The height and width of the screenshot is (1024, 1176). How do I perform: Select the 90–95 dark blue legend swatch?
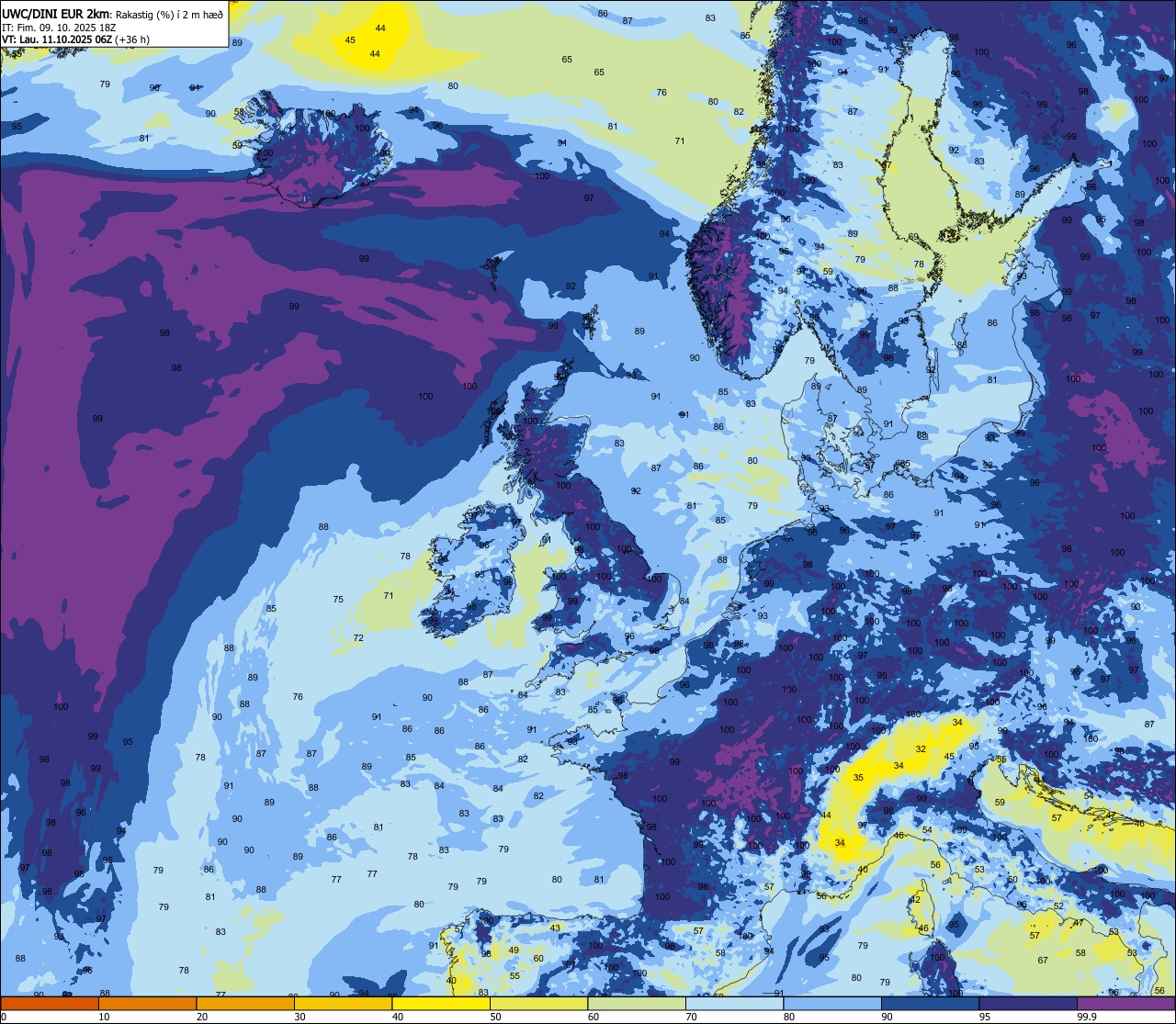point(930,1003)
